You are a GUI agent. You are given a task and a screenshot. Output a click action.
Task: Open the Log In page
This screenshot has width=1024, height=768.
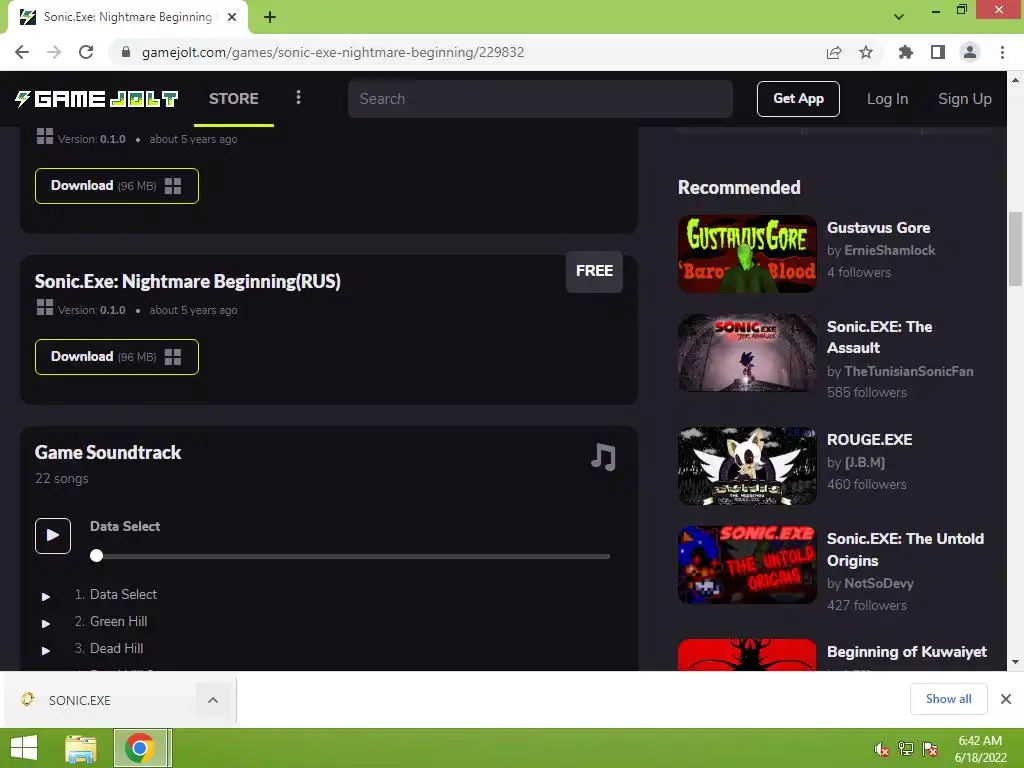(887, 99)
